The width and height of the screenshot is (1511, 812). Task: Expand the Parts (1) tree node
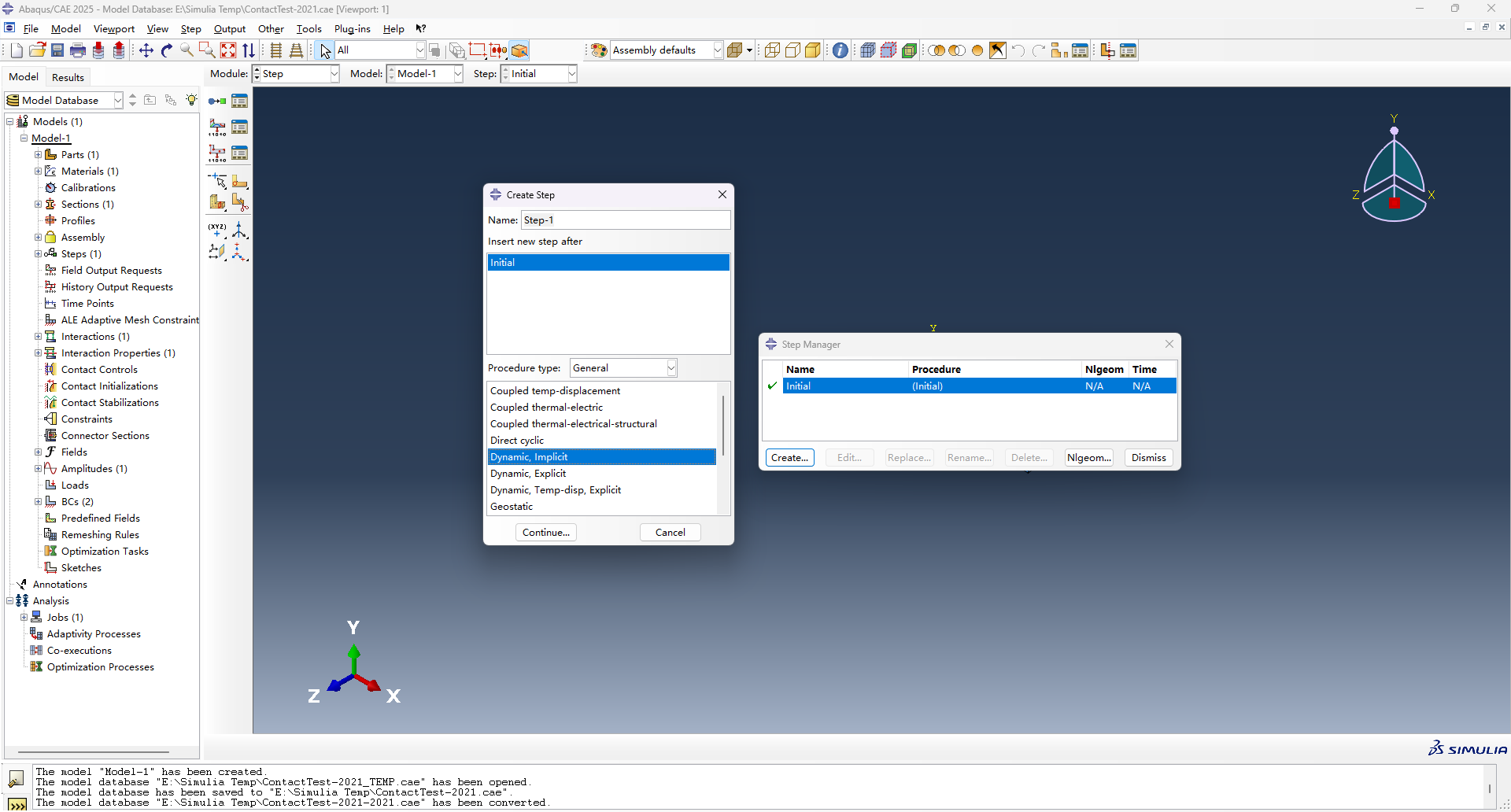coord(38,155)
